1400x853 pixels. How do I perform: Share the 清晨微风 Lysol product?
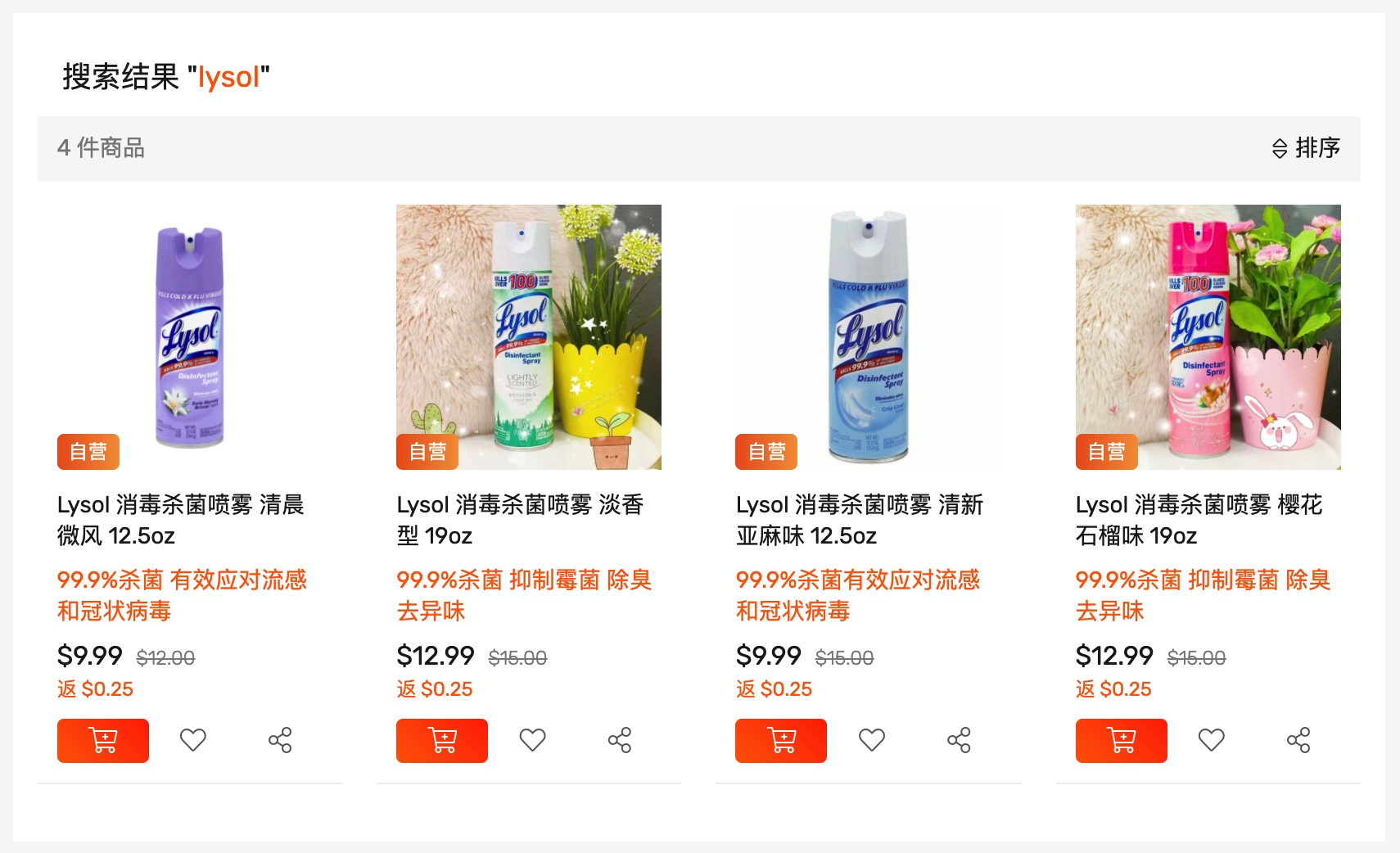pyautogui.click(x=280, y=740)
